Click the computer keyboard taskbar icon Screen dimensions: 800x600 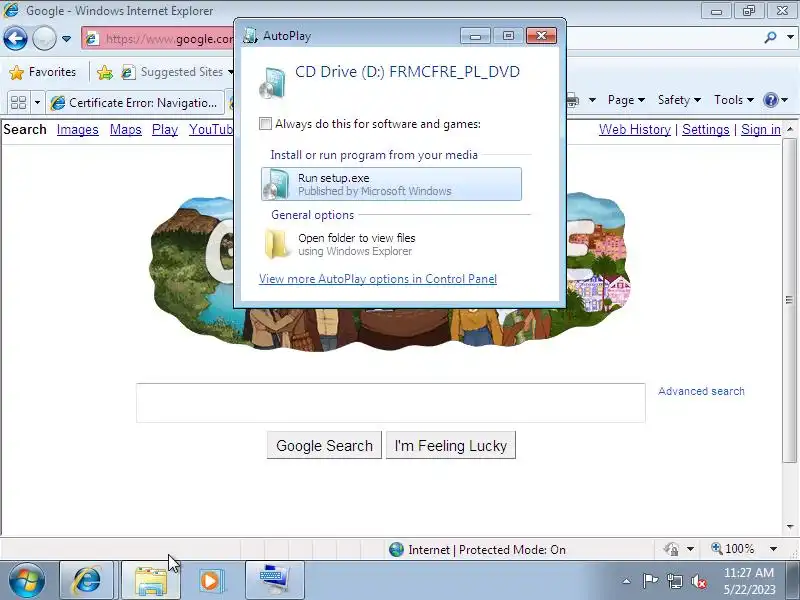tap(274, 581)
